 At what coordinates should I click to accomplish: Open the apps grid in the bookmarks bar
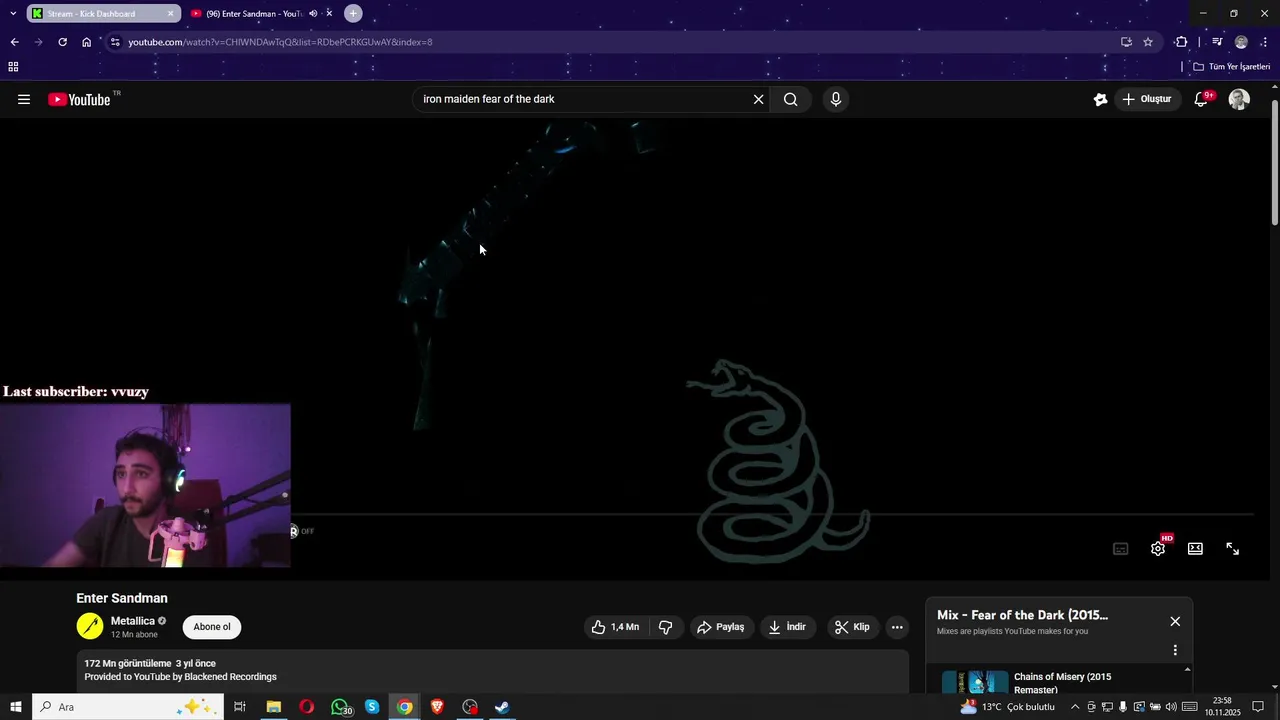tap(13, 67)
